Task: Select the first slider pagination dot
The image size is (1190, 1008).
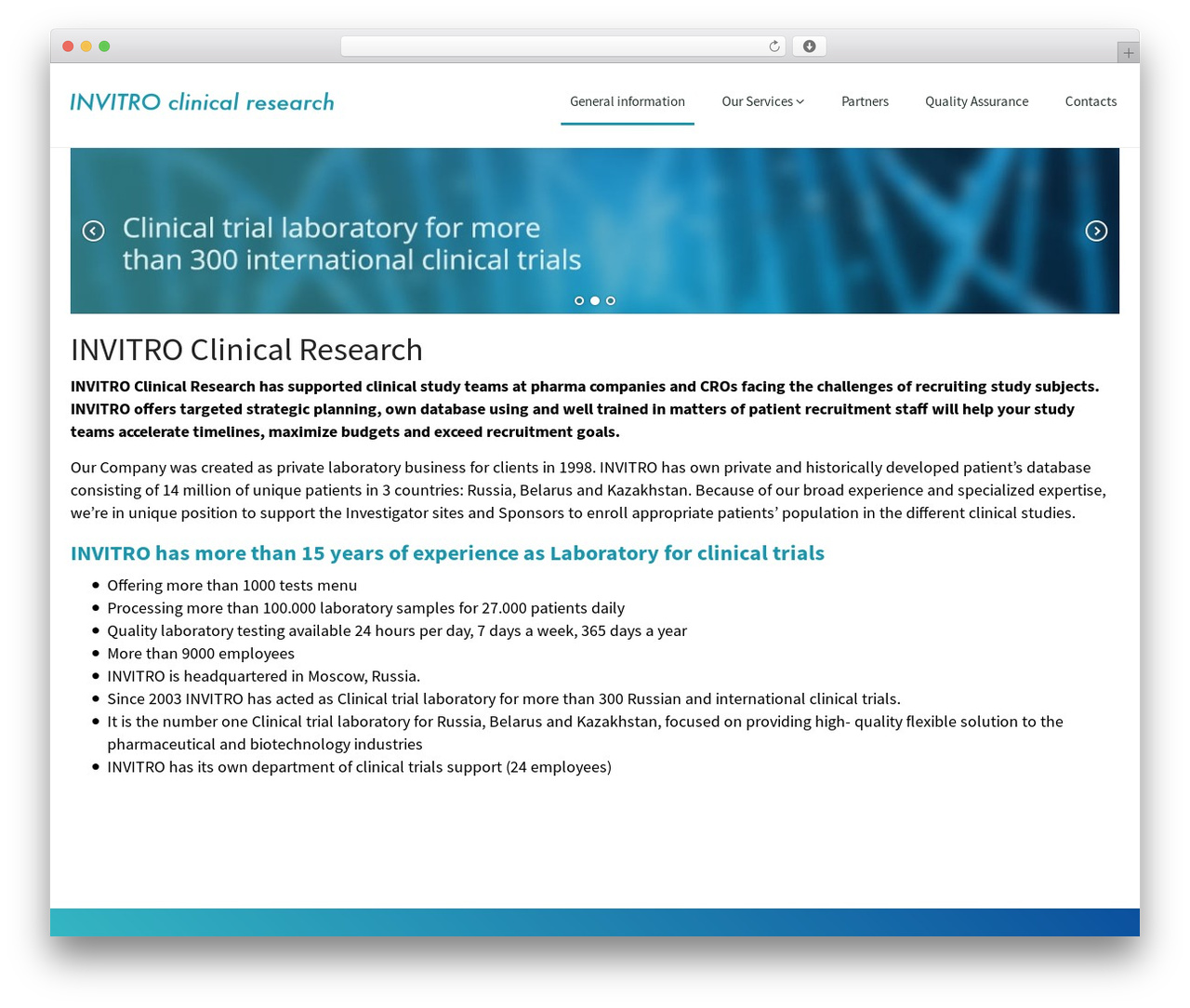Action: [579, 300]
